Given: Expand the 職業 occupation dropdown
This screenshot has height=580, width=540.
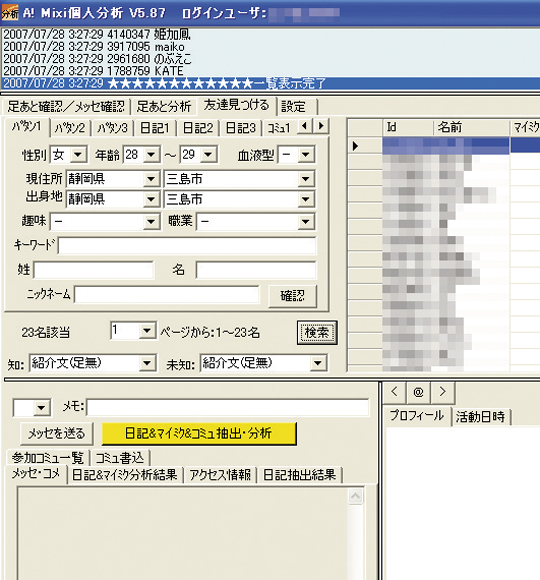Looking at the screenshot, I should click(x=306, y=222).
